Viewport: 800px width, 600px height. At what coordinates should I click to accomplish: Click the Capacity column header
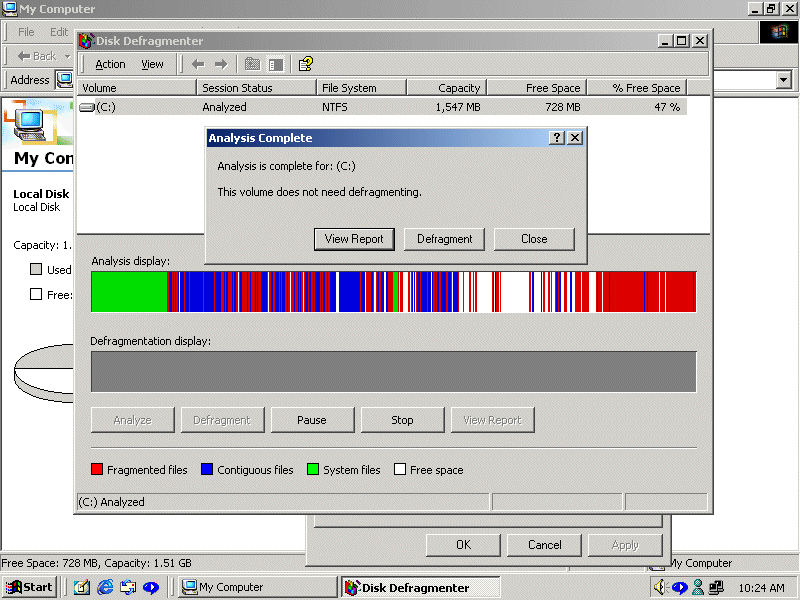(446, 88)
